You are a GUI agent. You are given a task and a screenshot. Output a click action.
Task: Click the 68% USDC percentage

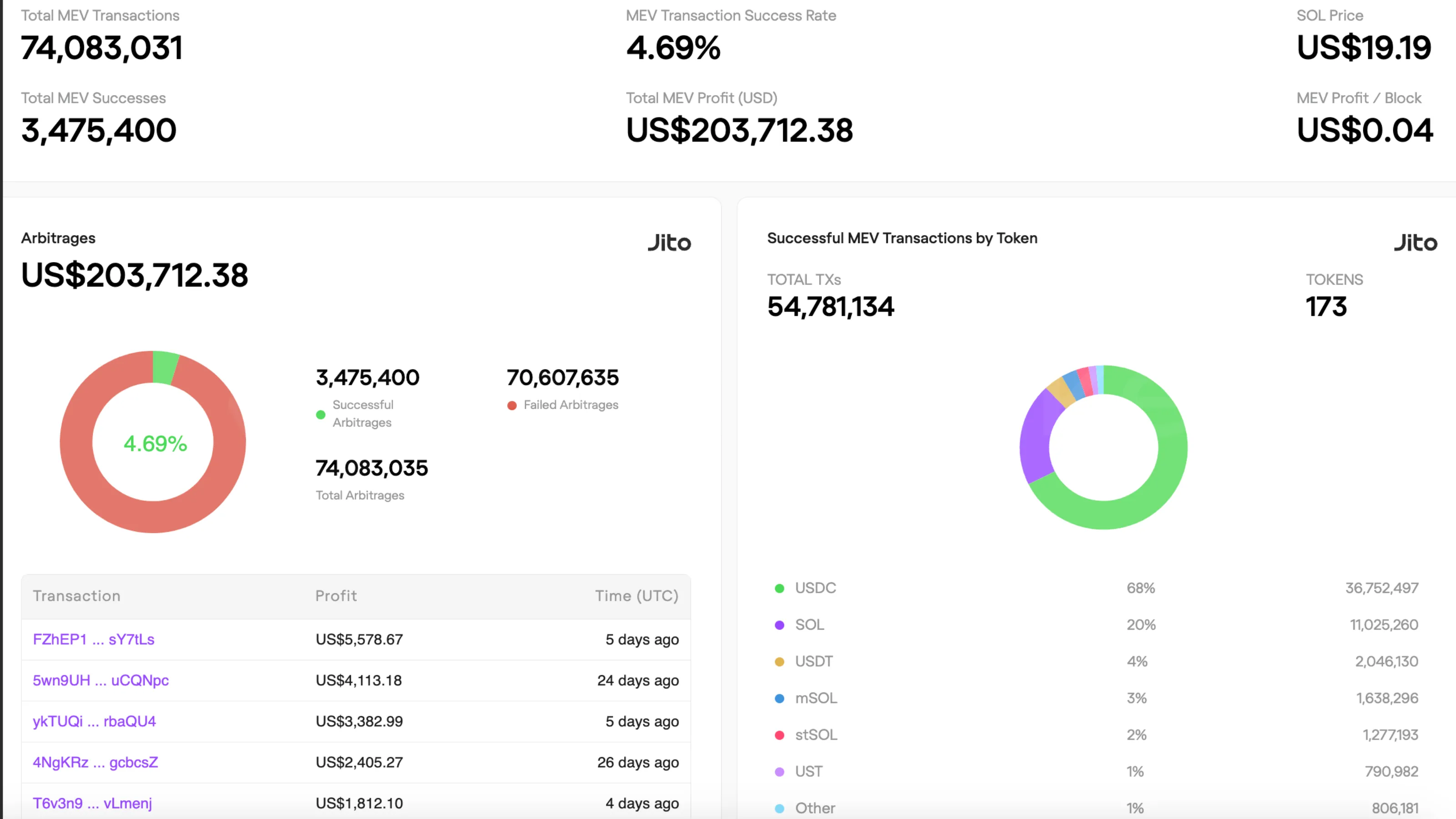tap(1141, 588)
